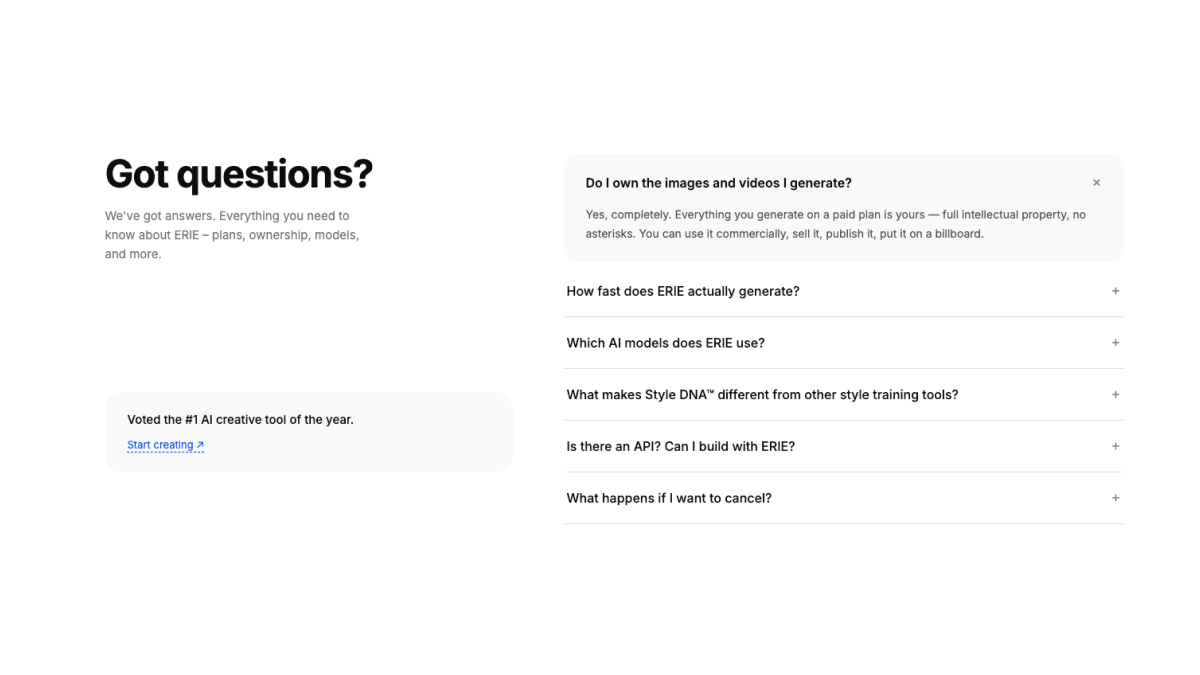Click the plus icon on the cancel question
Image resolution: width=1200 pixels, height=675 pixels.
tap(1115, 497)
